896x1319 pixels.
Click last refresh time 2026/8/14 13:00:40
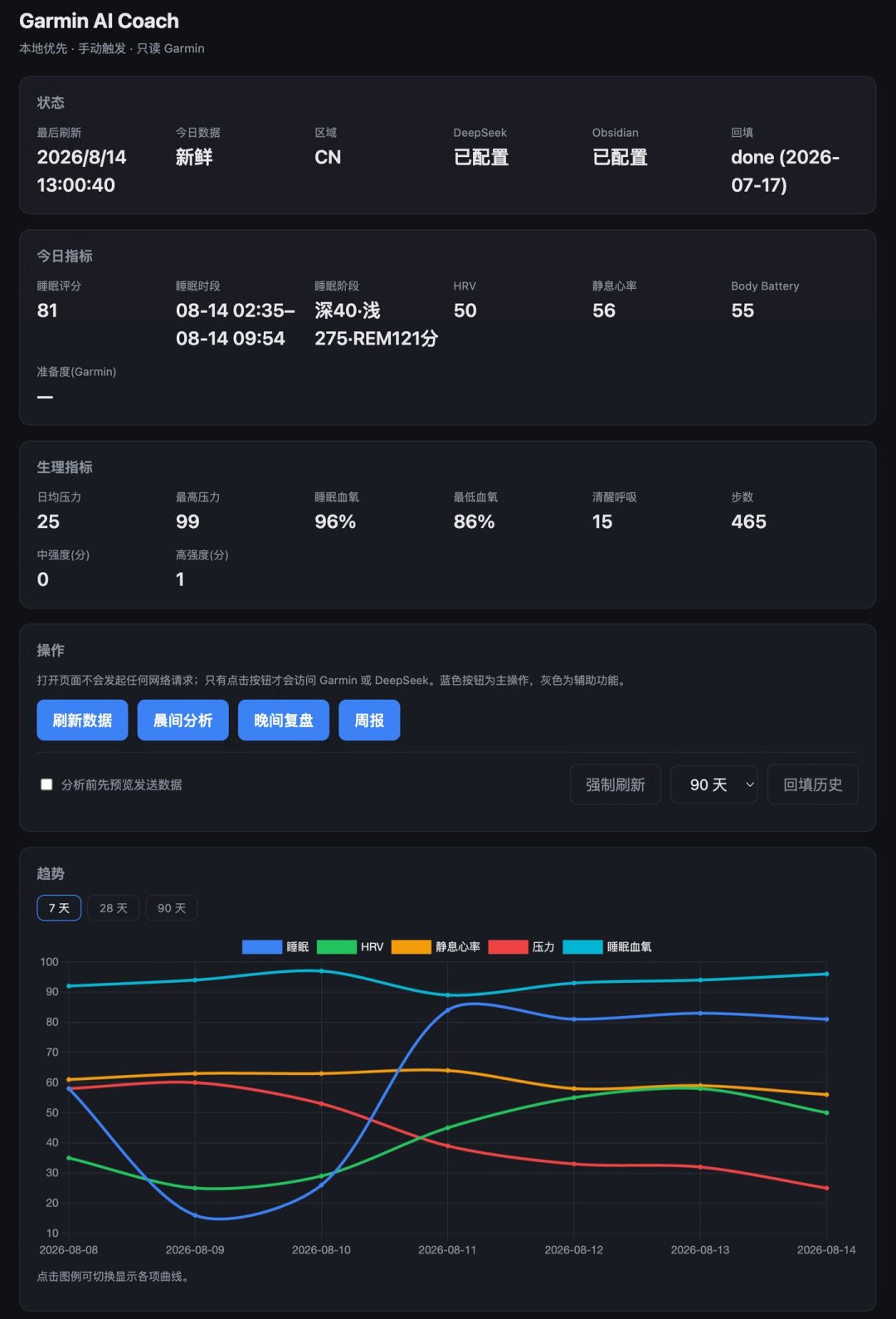81,171
